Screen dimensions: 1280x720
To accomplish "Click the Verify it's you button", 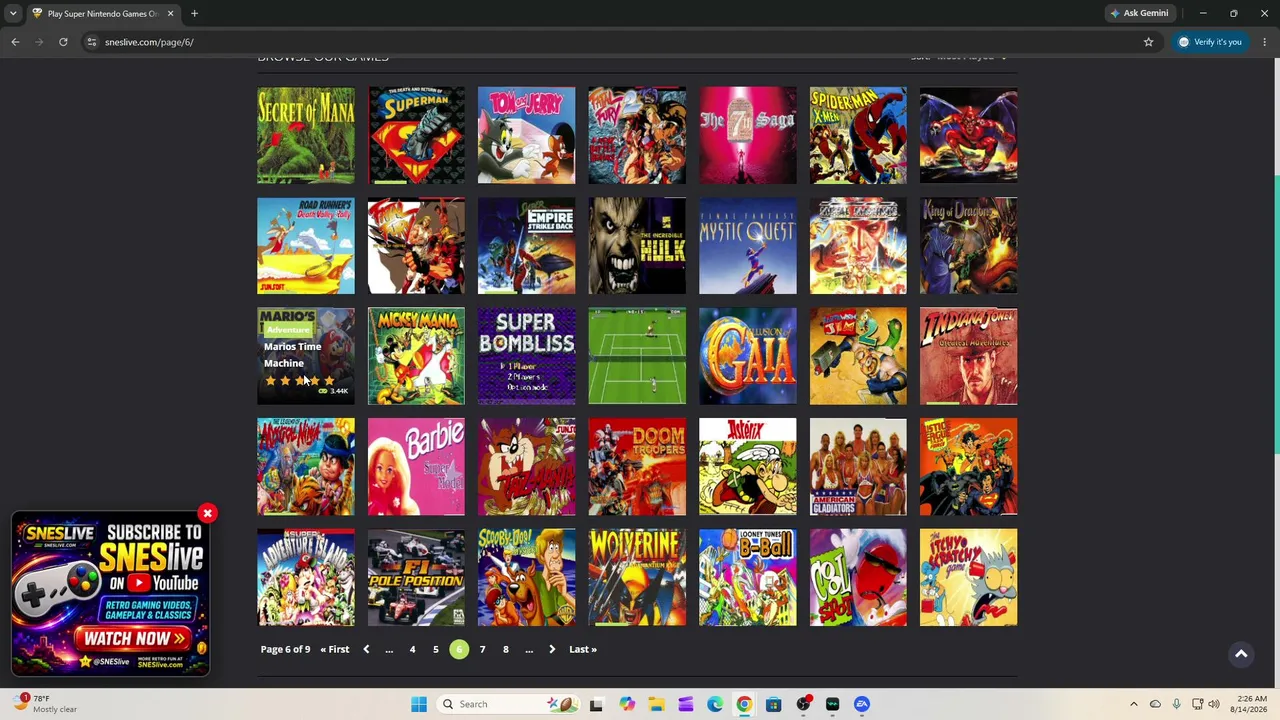I will point(1210,42).
